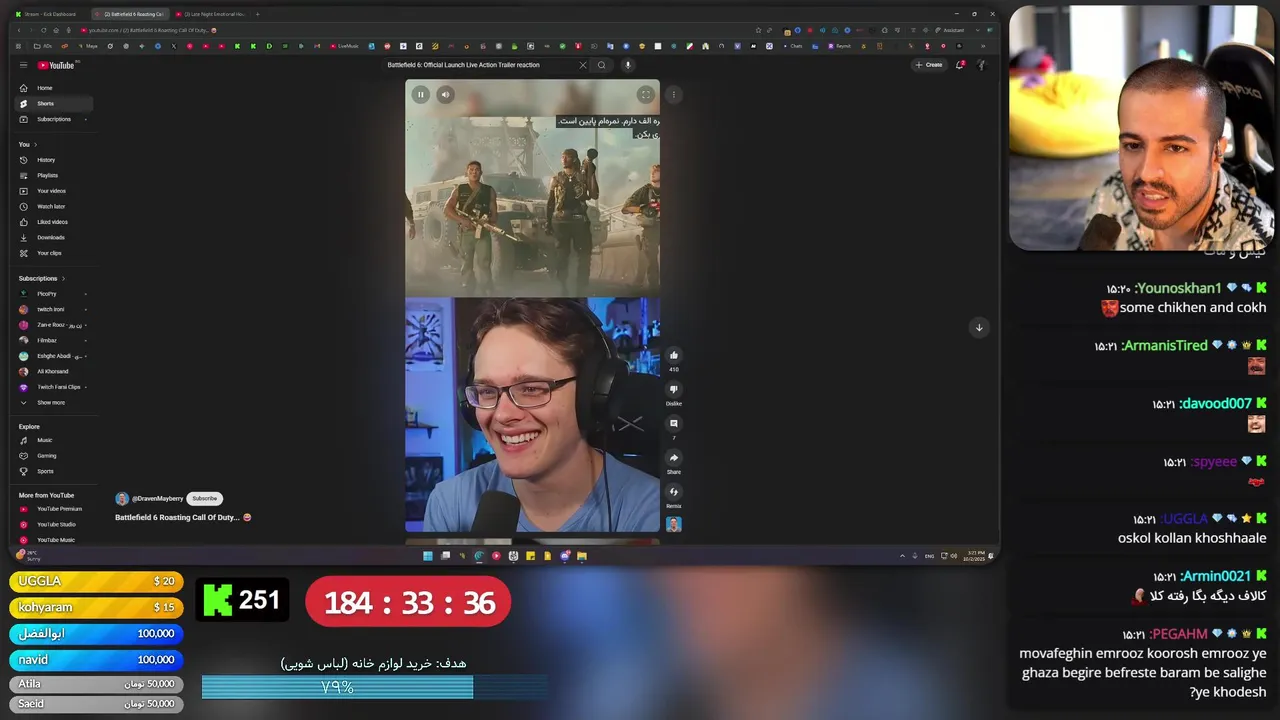Click the search magnifier button
This screenshot has width=1280, height=720.
point(601,65)
